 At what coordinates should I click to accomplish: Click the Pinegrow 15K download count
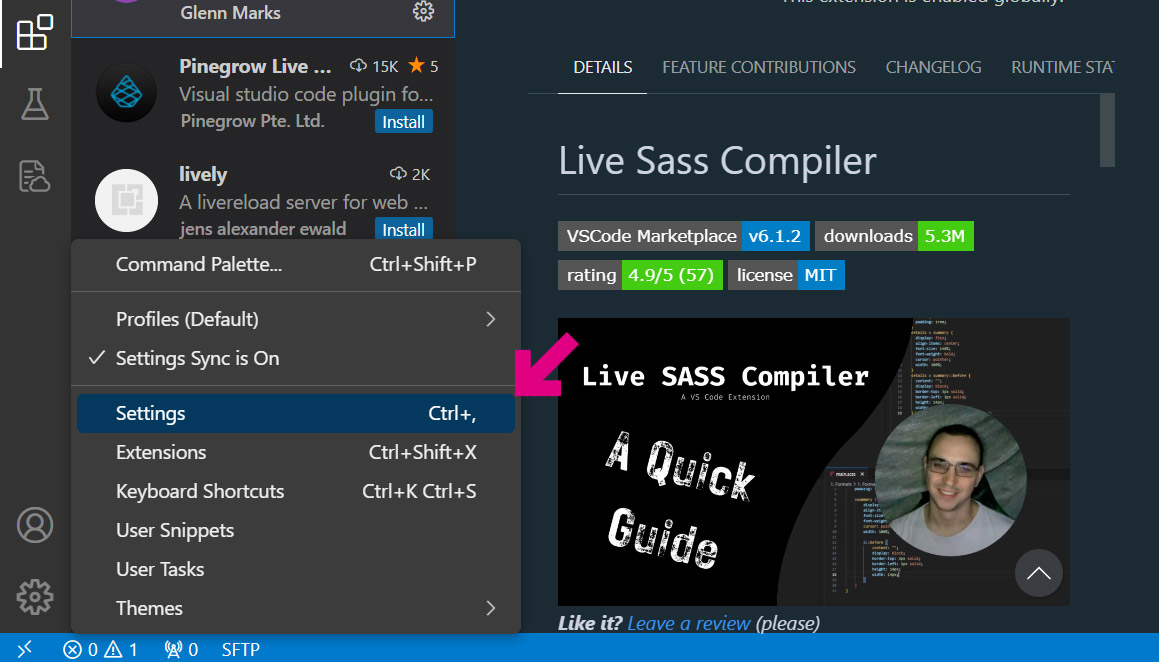374,66
